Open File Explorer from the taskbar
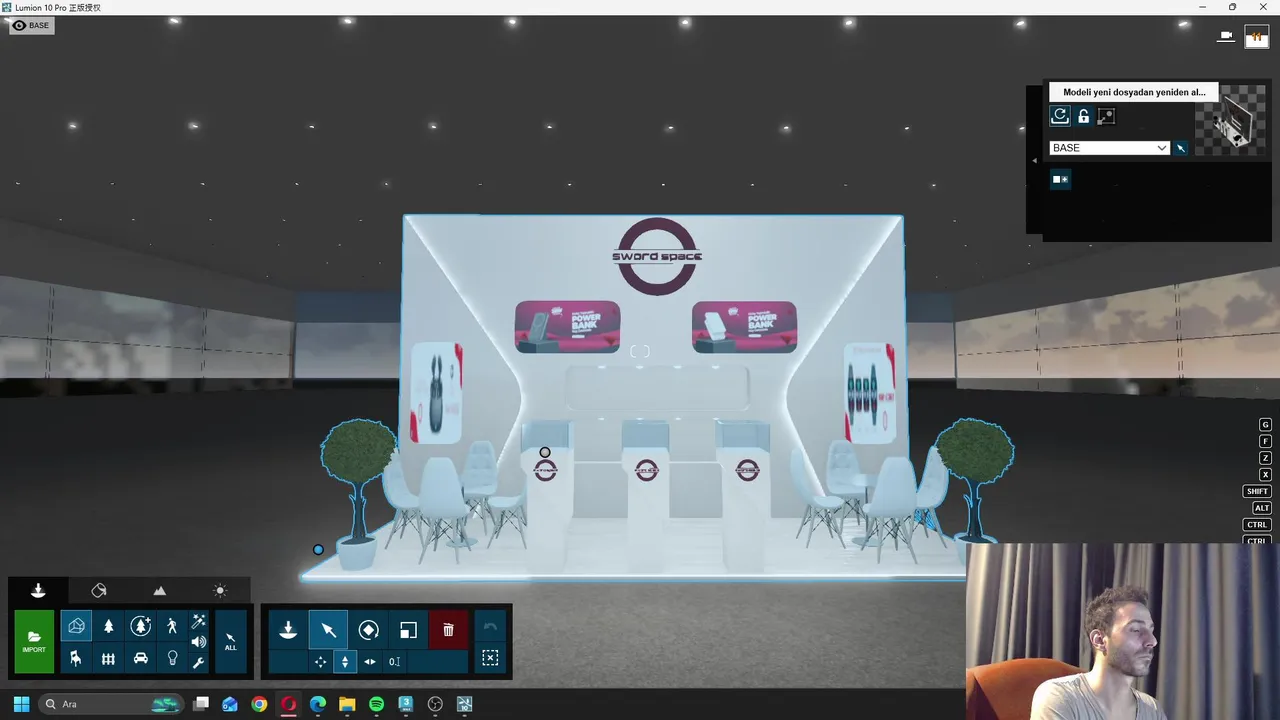 [x=347, y=704]
